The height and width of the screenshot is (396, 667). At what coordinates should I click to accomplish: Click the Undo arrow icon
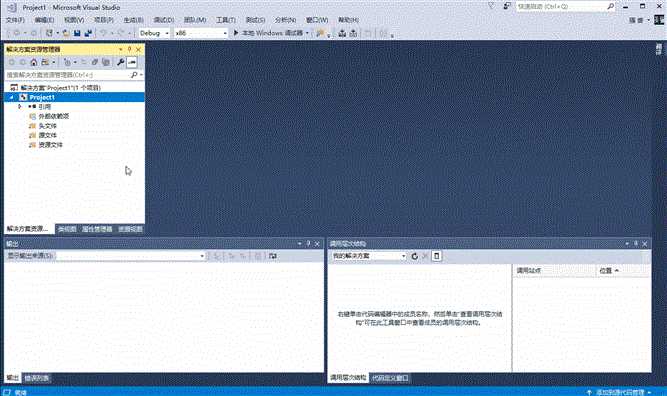pos(103,33)
